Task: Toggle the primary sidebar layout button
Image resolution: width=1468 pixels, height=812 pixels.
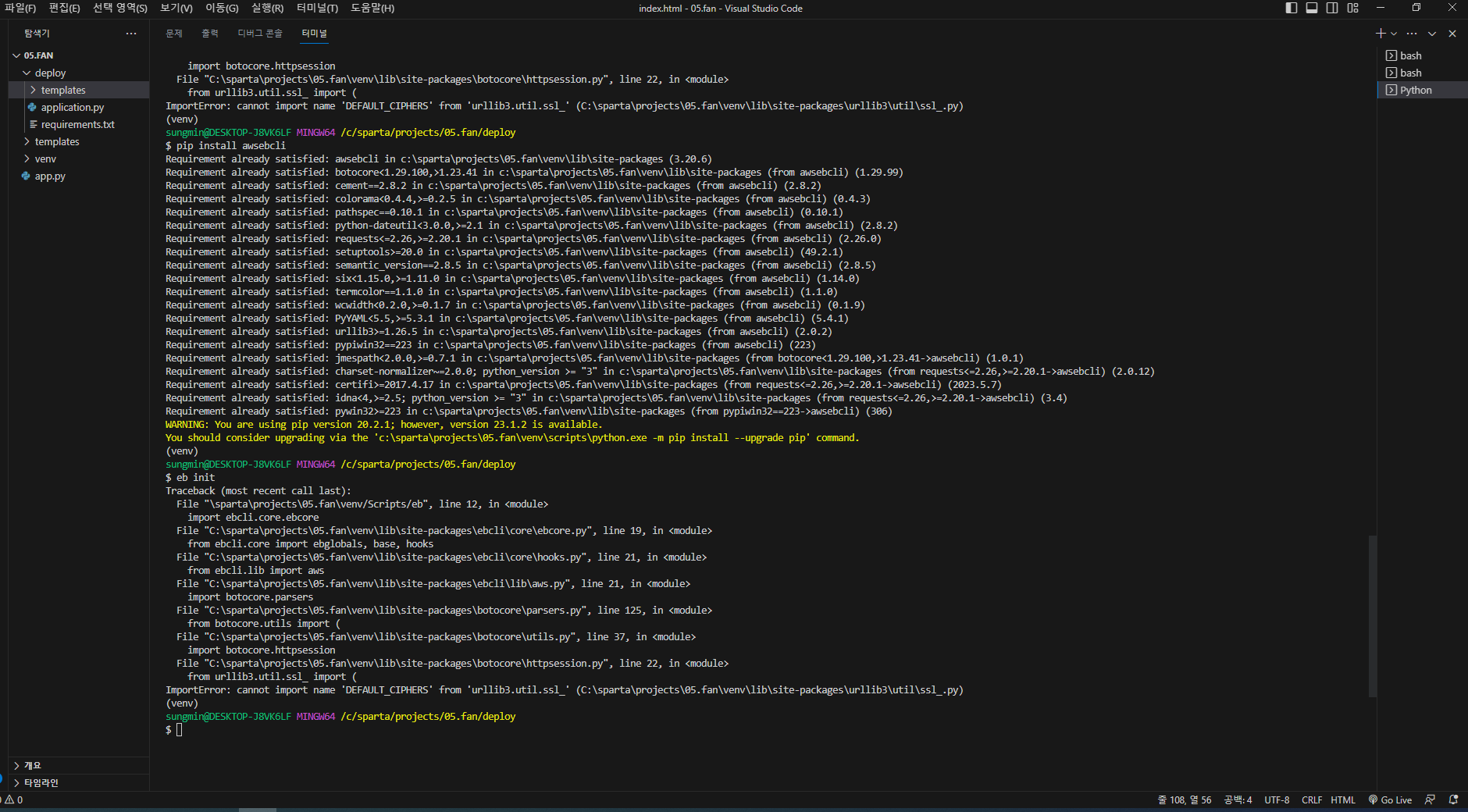Action: (1292, 8)
